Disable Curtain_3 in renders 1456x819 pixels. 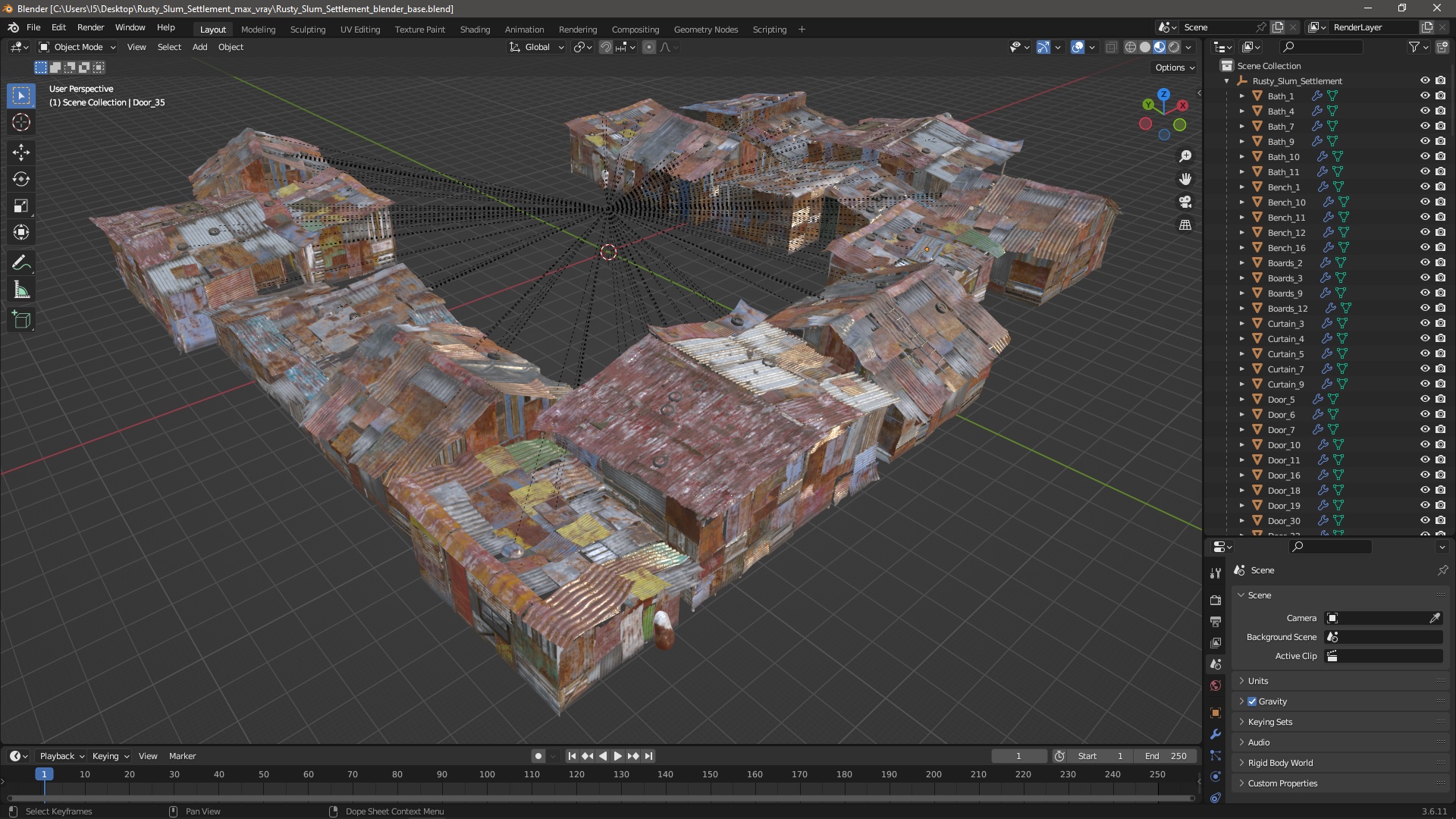[1440, 323]
